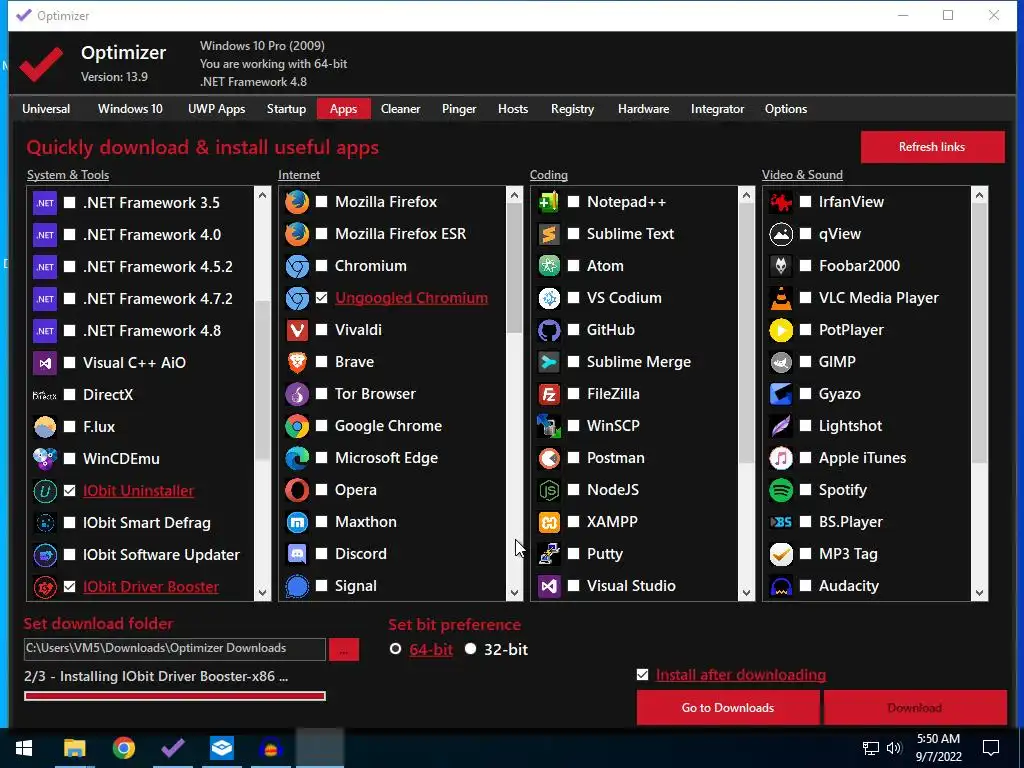Click the GitHub octocat icon

click(x=549, y=330)
